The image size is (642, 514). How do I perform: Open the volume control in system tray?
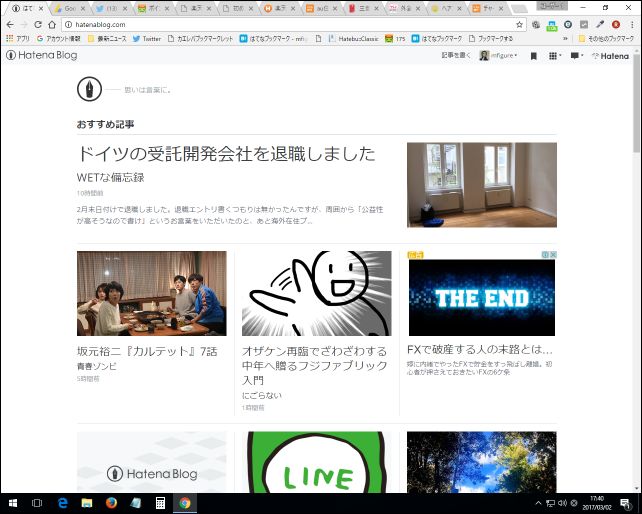(562, 503)
